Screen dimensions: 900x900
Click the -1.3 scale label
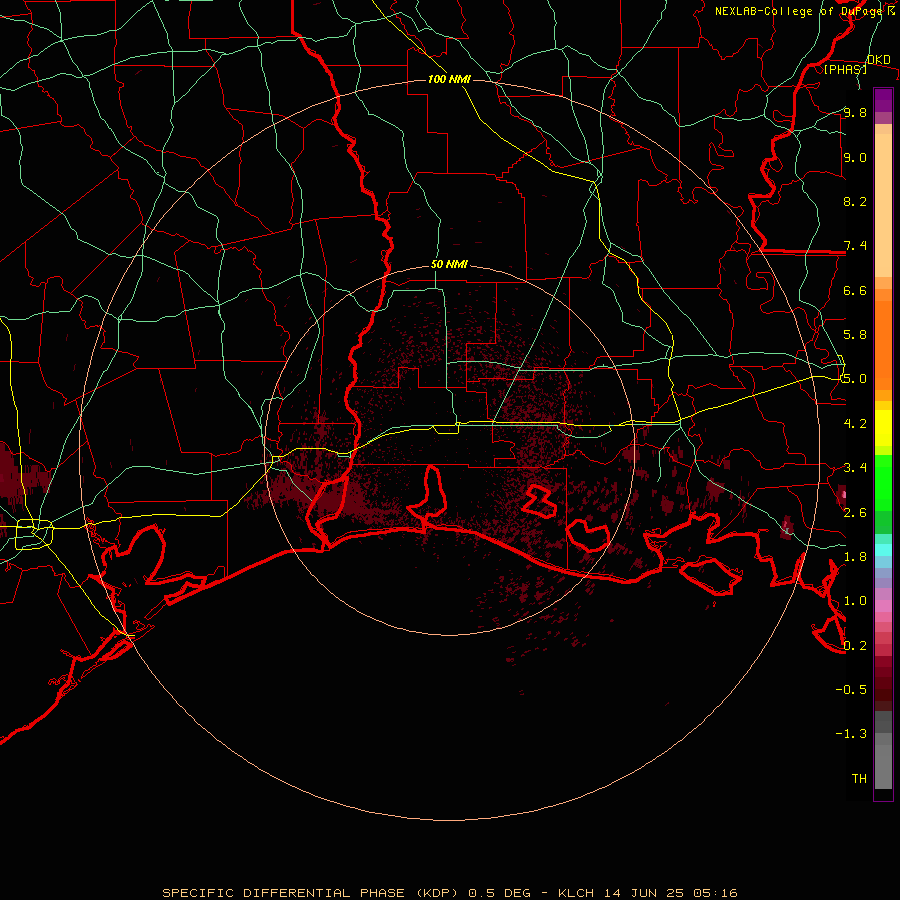851,734
